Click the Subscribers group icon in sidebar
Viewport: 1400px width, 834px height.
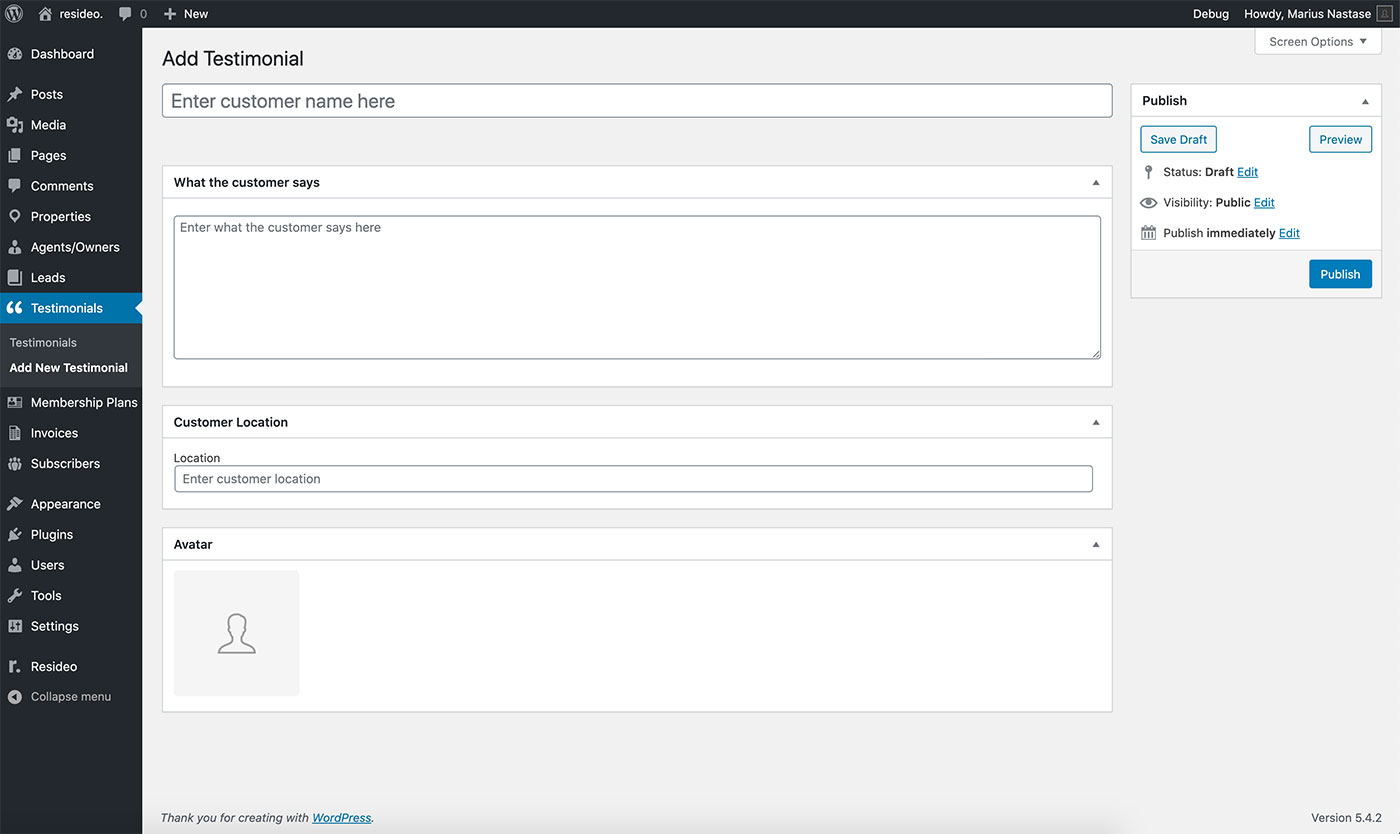coord(15,464)
